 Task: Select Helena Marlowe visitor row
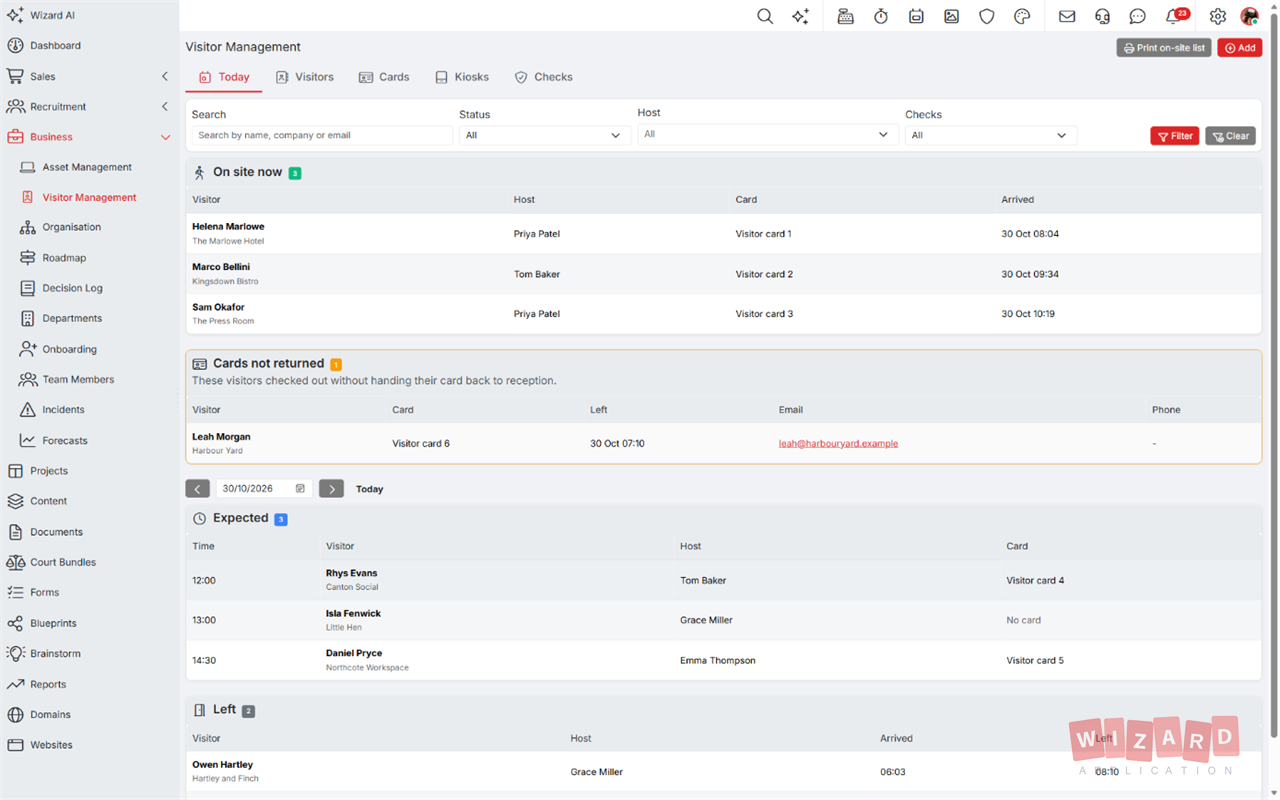coord(723,234)
